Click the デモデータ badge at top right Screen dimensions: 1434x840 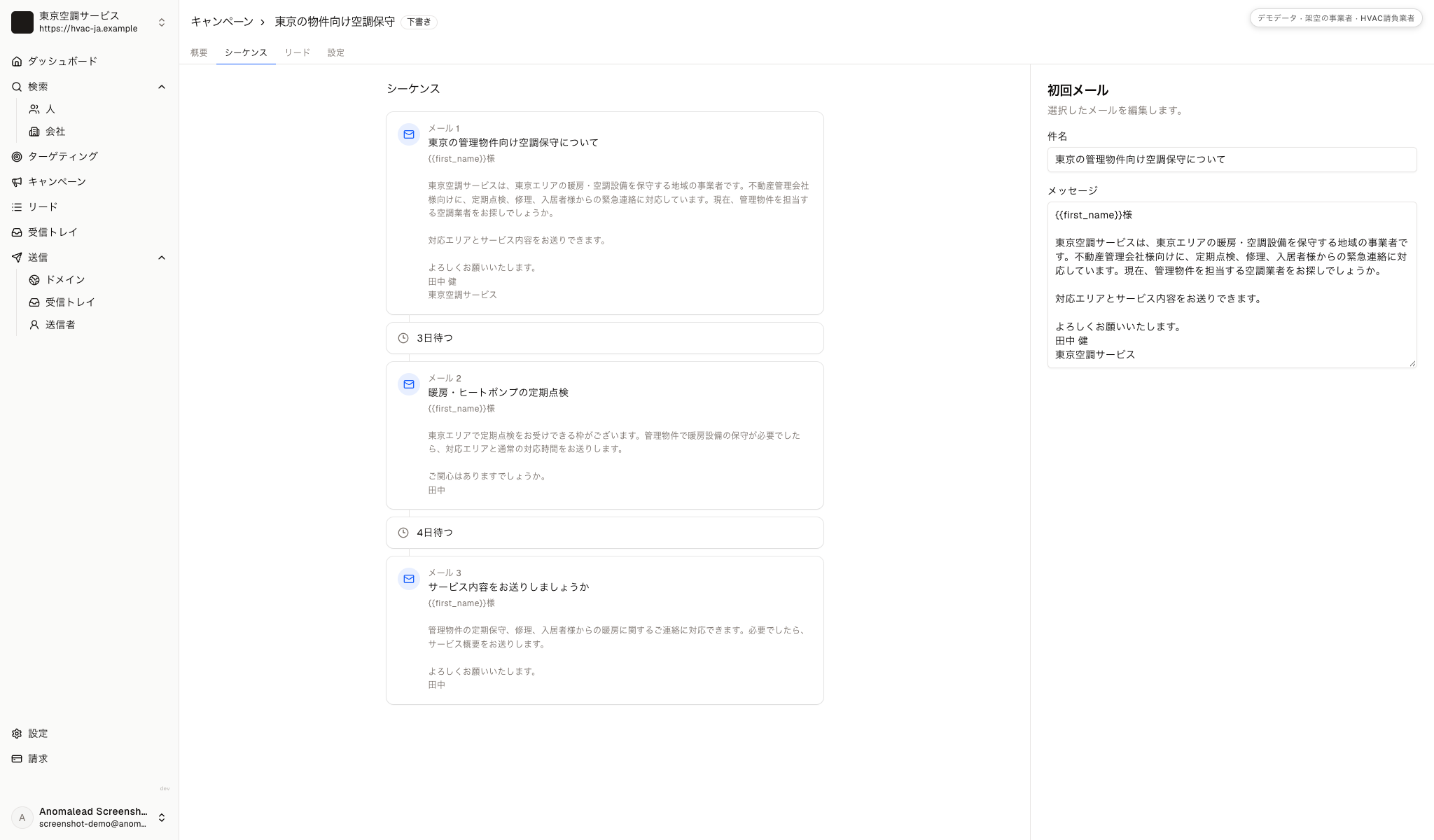(1336, 18)
